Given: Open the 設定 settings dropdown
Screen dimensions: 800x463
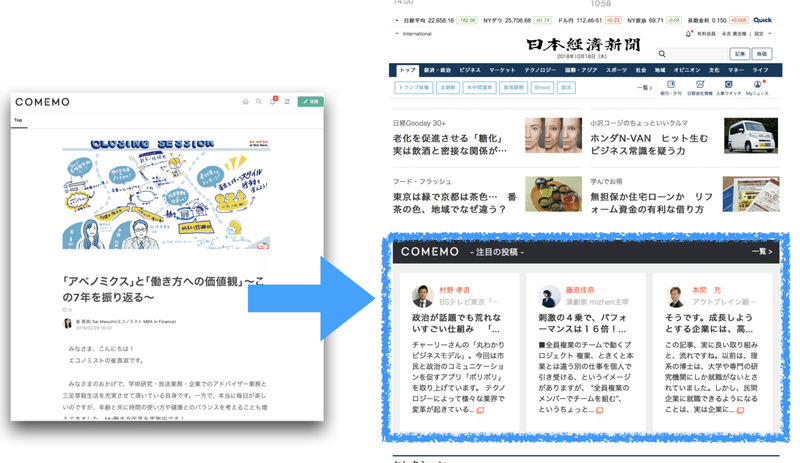Looking at the screenshot, I should 763,34.
